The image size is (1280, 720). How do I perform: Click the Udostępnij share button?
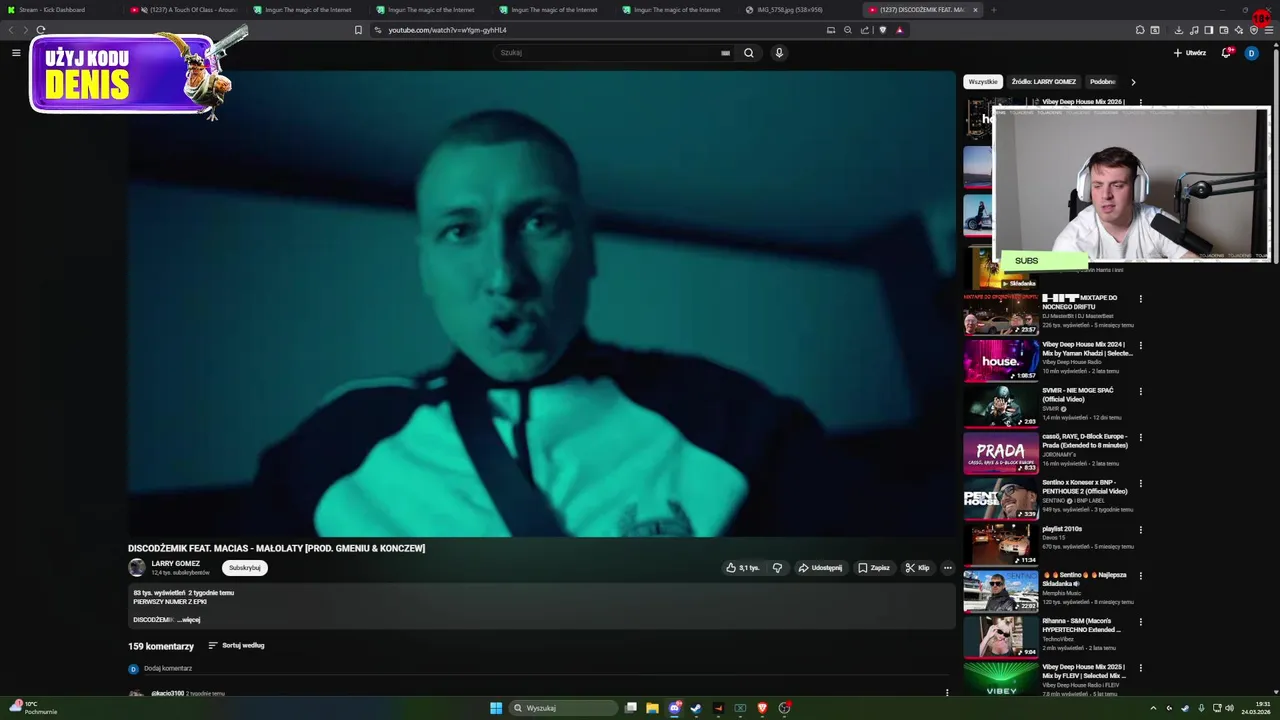coord(820,568)
